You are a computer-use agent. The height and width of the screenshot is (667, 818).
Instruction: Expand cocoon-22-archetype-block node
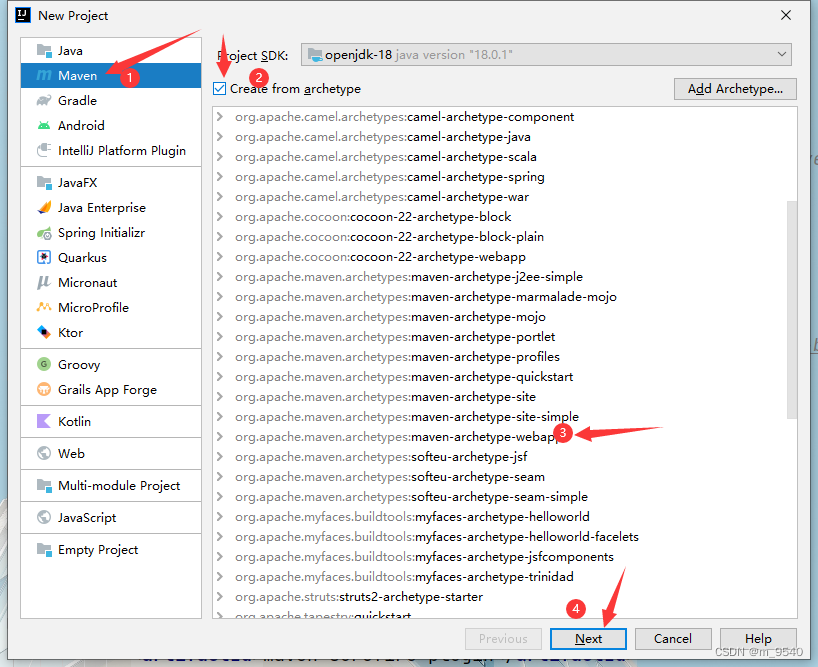(x=220, y=216)
